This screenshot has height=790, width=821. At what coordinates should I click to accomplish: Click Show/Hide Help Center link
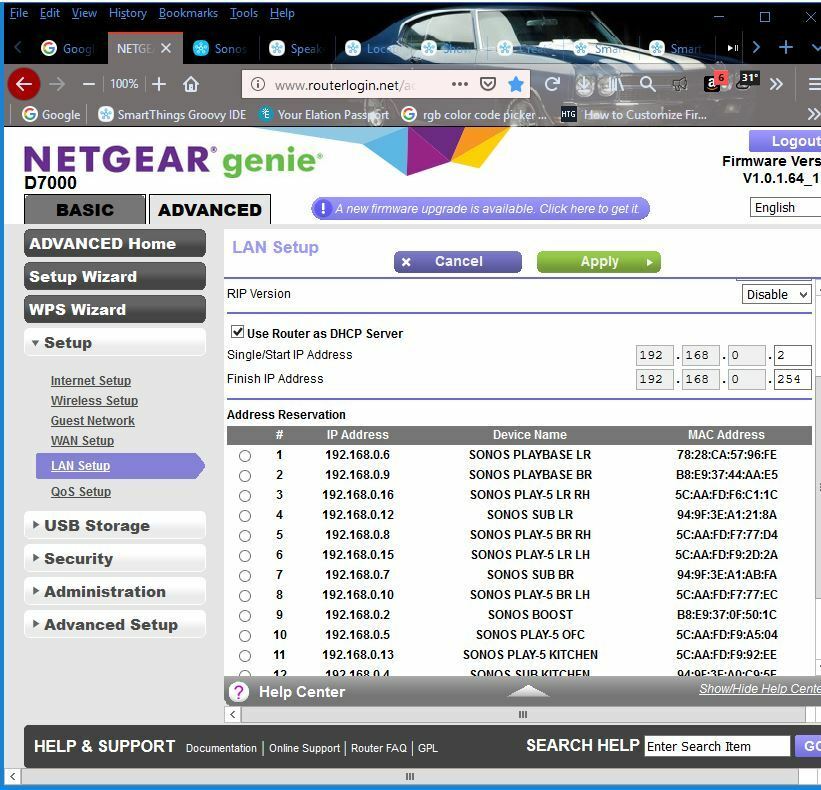[760, 688]
